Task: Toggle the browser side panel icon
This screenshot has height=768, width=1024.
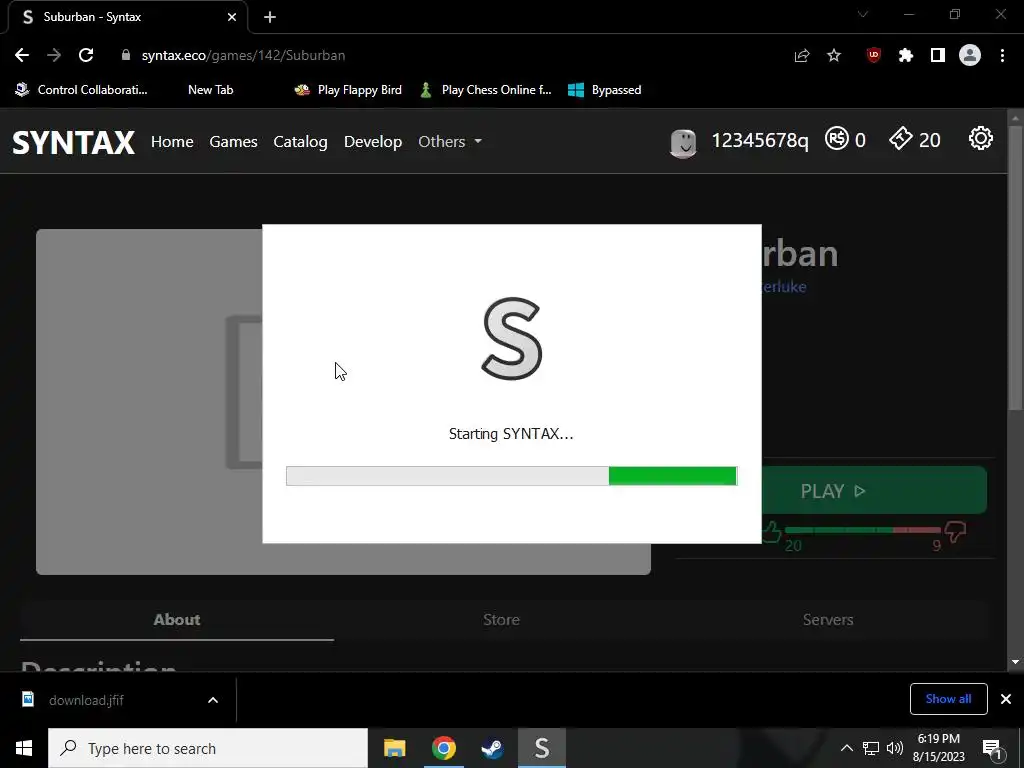Action: click(x=938, y=56)
